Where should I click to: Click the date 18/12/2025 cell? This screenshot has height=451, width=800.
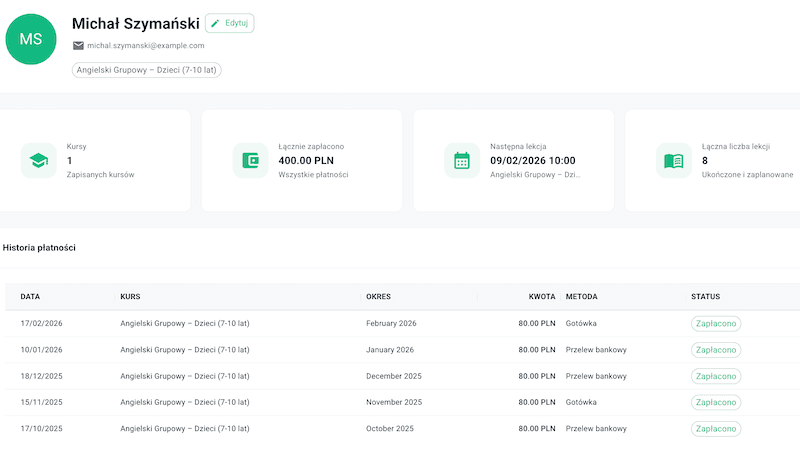tap(41, 376)
